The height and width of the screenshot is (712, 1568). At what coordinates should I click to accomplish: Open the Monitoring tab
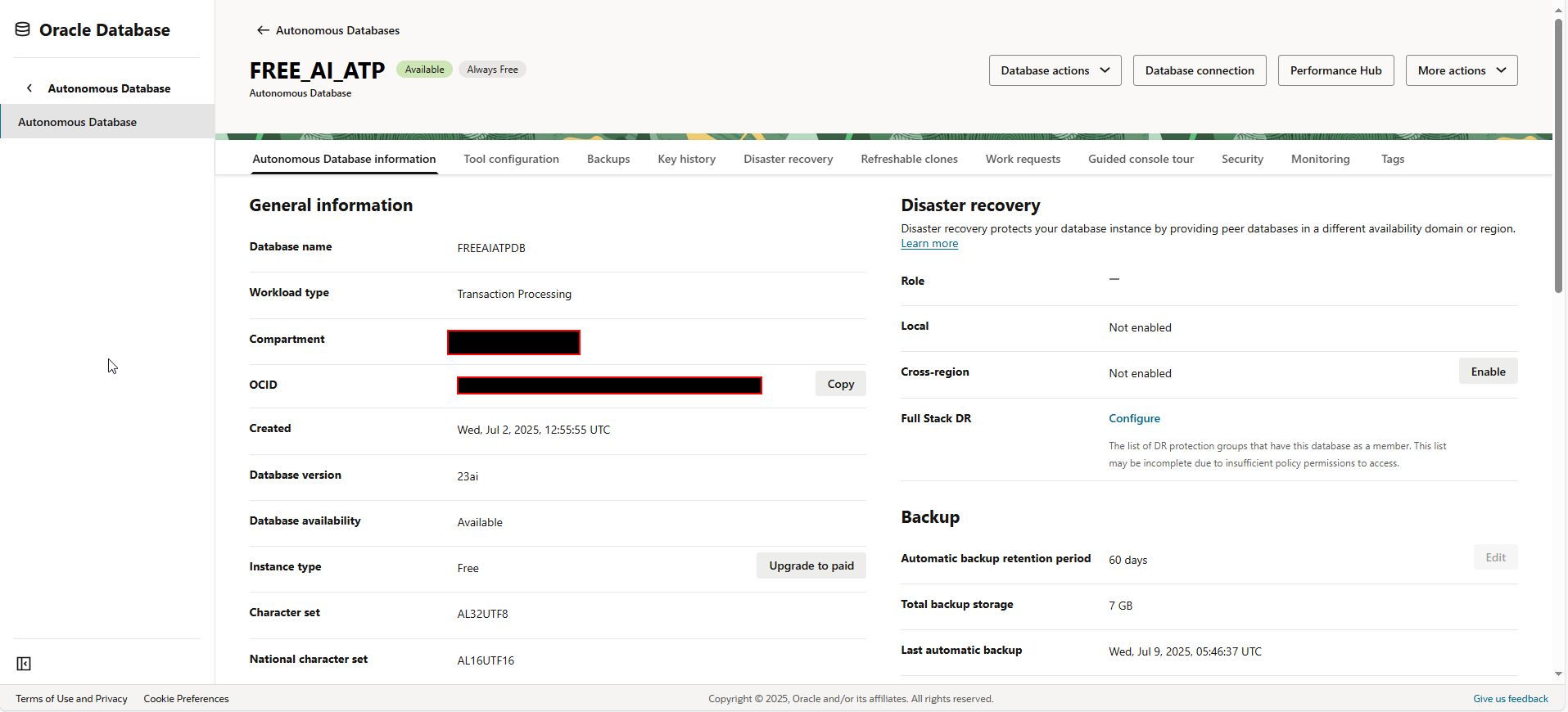point(1320,159)
